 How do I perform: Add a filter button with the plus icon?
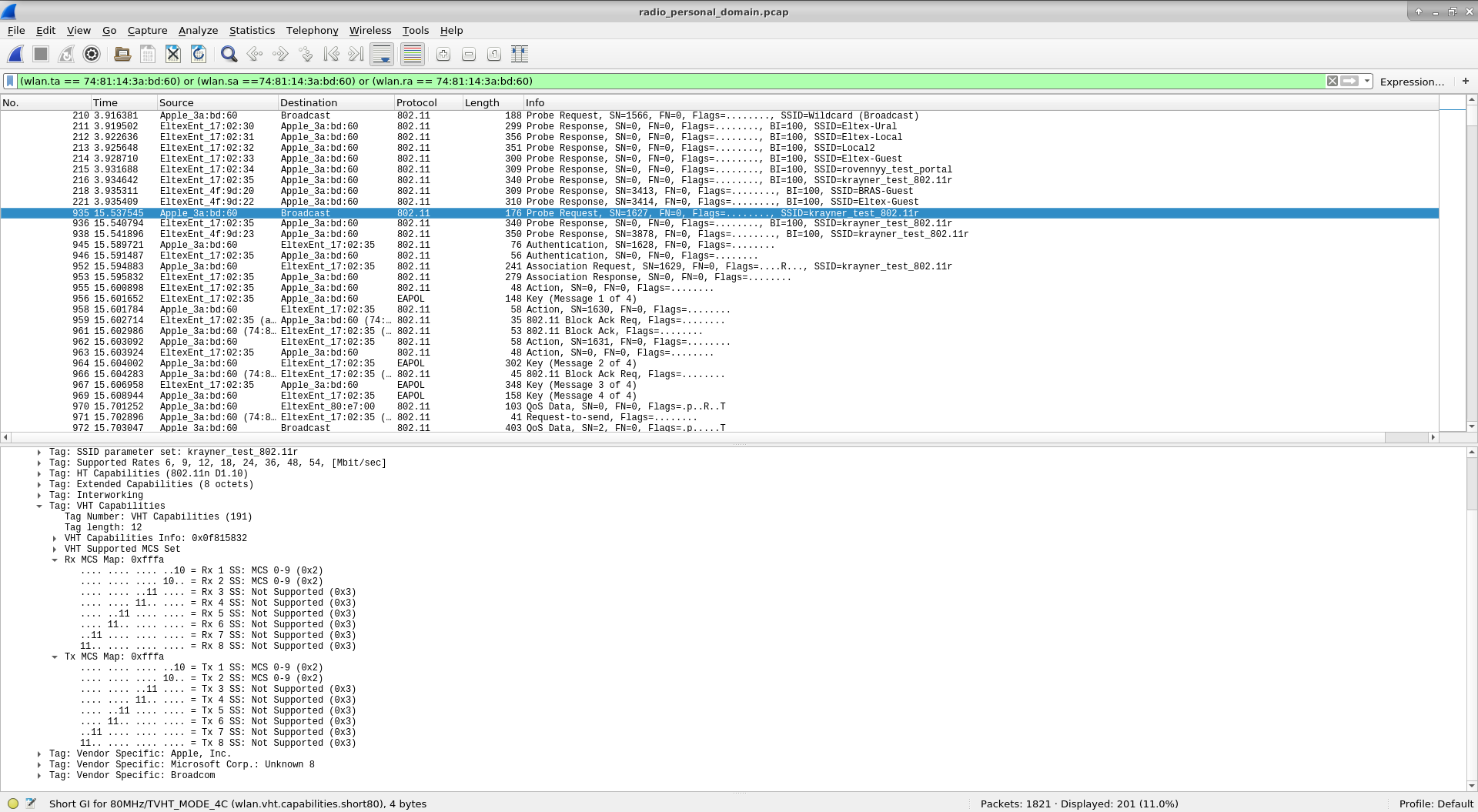pos(1466,81)
